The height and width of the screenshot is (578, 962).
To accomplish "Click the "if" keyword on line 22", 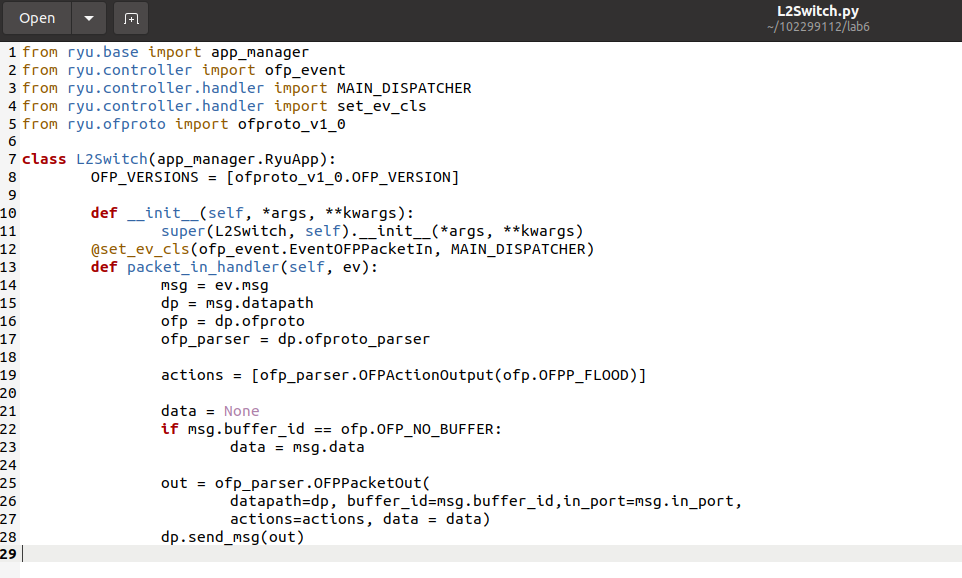I will point(170,429).
